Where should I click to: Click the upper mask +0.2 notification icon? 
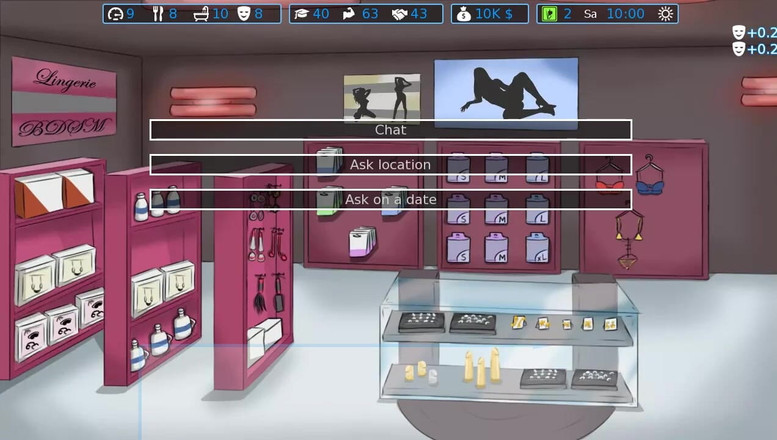coord(738,33)
